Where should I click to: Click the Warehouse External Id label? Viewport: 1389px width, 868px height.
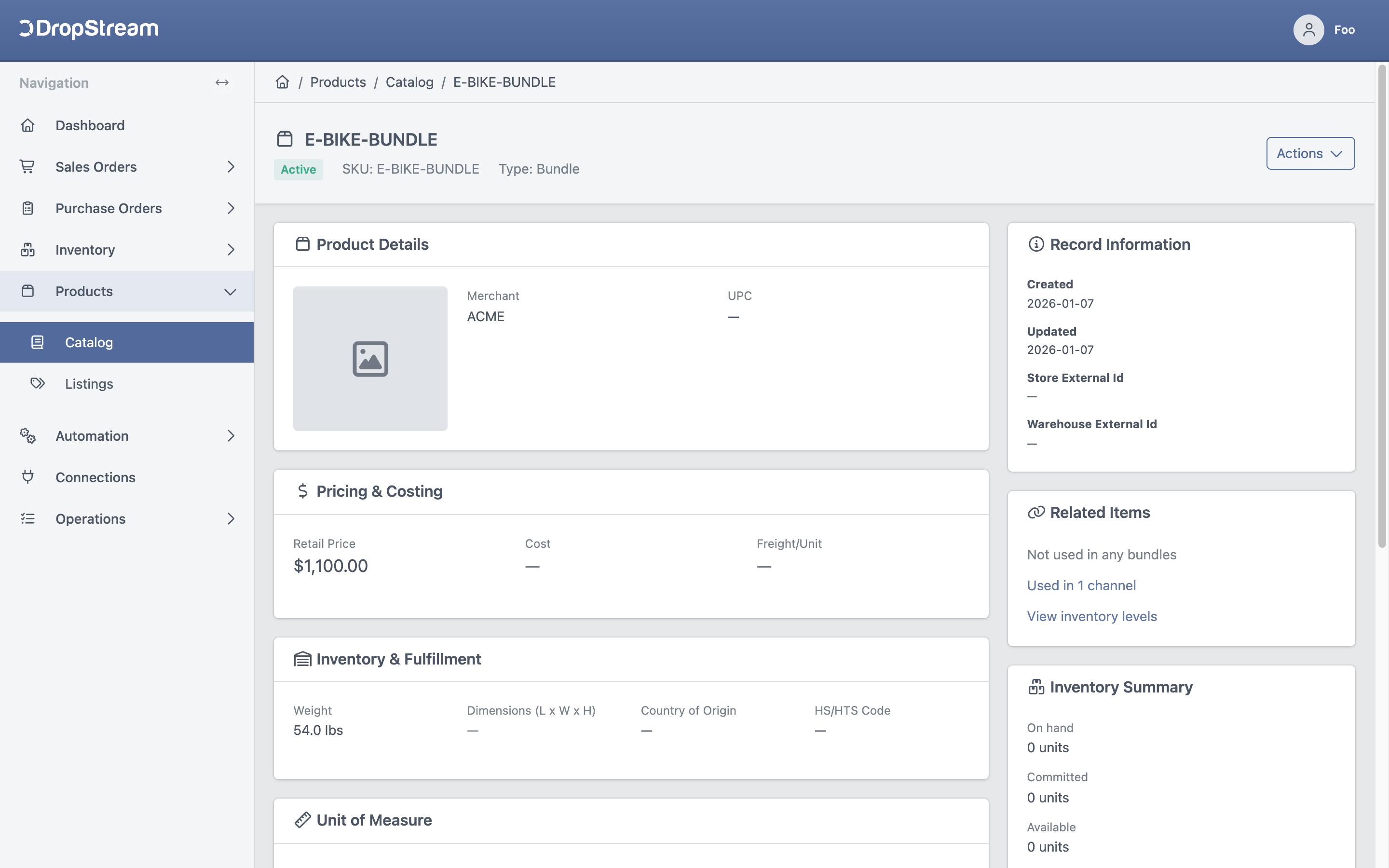click(x=1092, y=424)
